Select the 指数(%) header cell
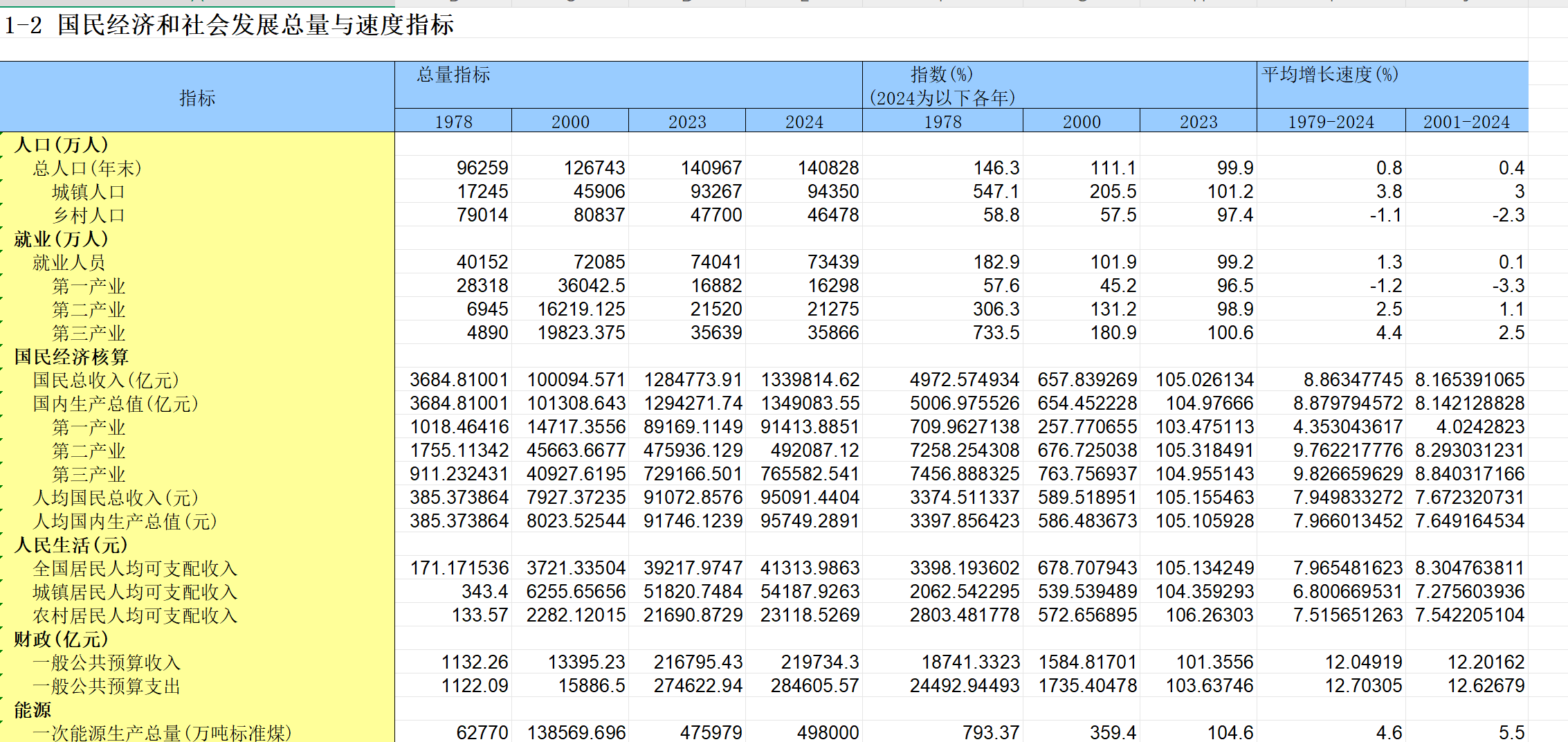Viewport: 1568px width, 742px height. pyautogui.click(x=1059, y=85)
